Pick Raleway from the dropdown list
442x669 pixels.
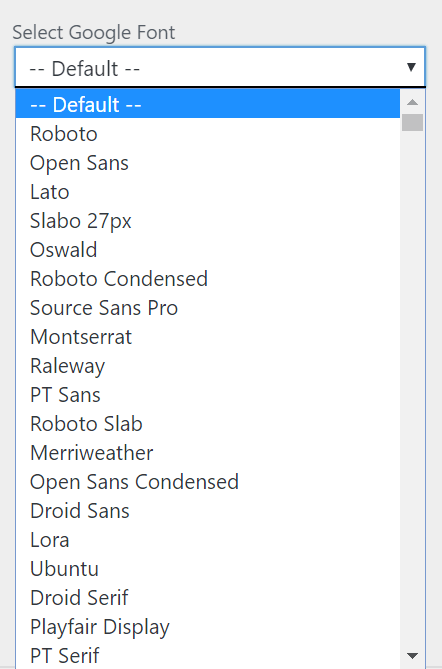(208, 366)
